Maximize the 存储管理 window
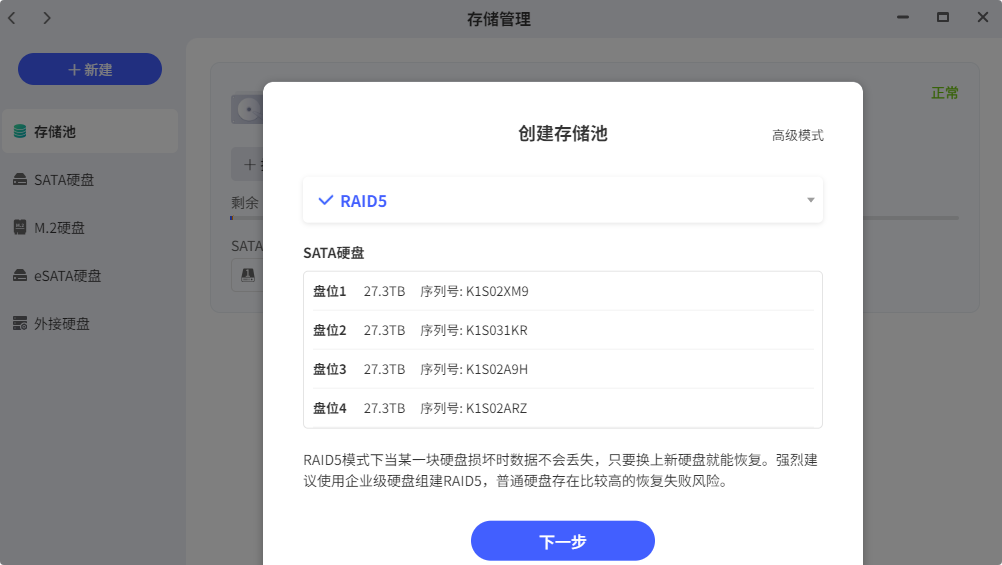This screenshot has height=565, width=1002. tap(942, 18)
